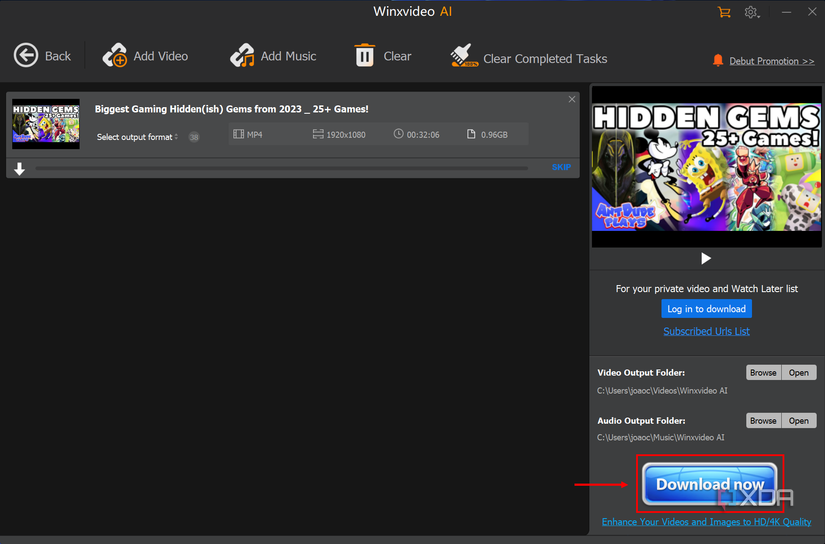
Task: Open the settings gear menu
Action: coord(751,12)
